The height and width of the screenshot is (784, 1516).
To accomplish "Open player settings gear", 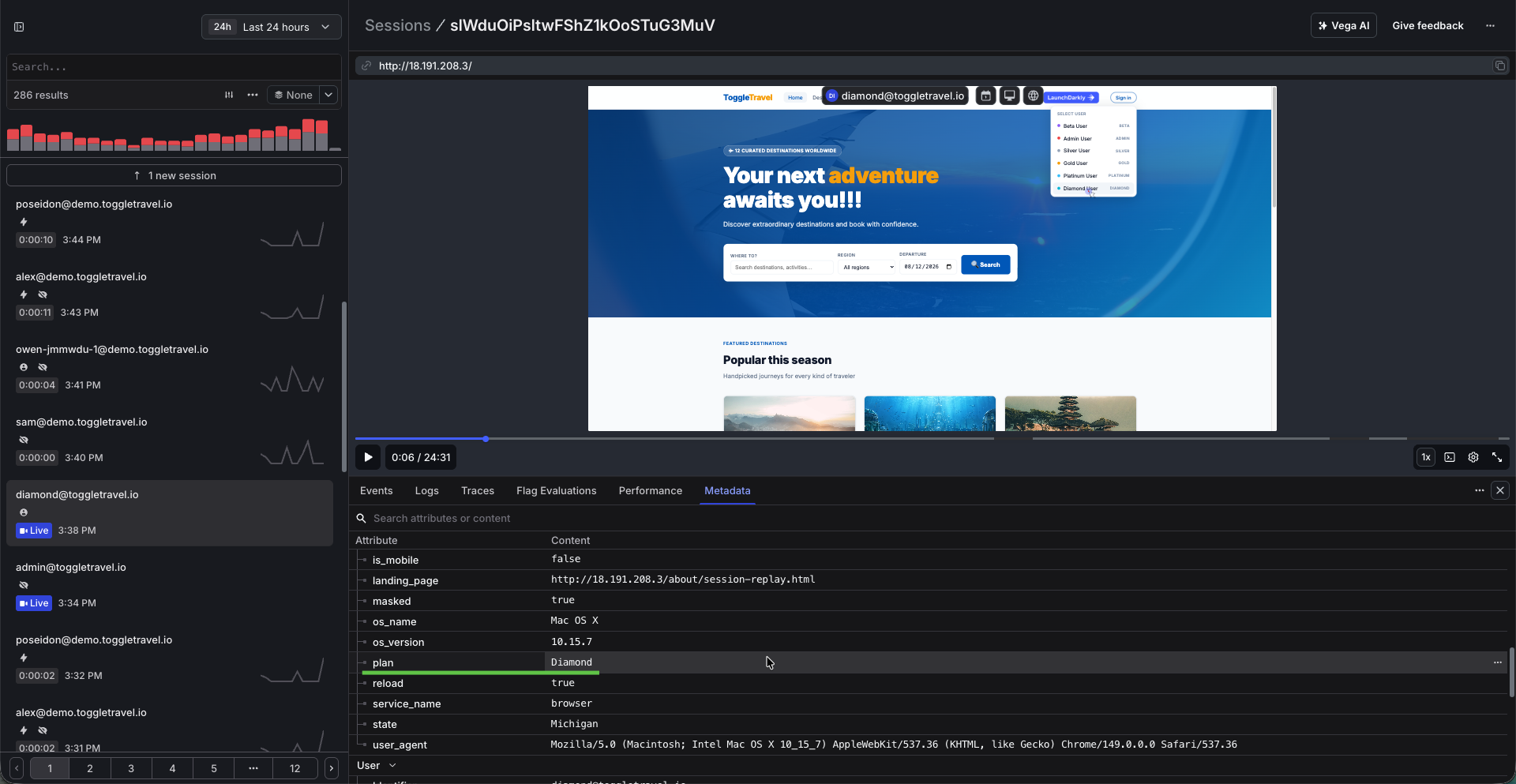I will tap(1473, 457).
